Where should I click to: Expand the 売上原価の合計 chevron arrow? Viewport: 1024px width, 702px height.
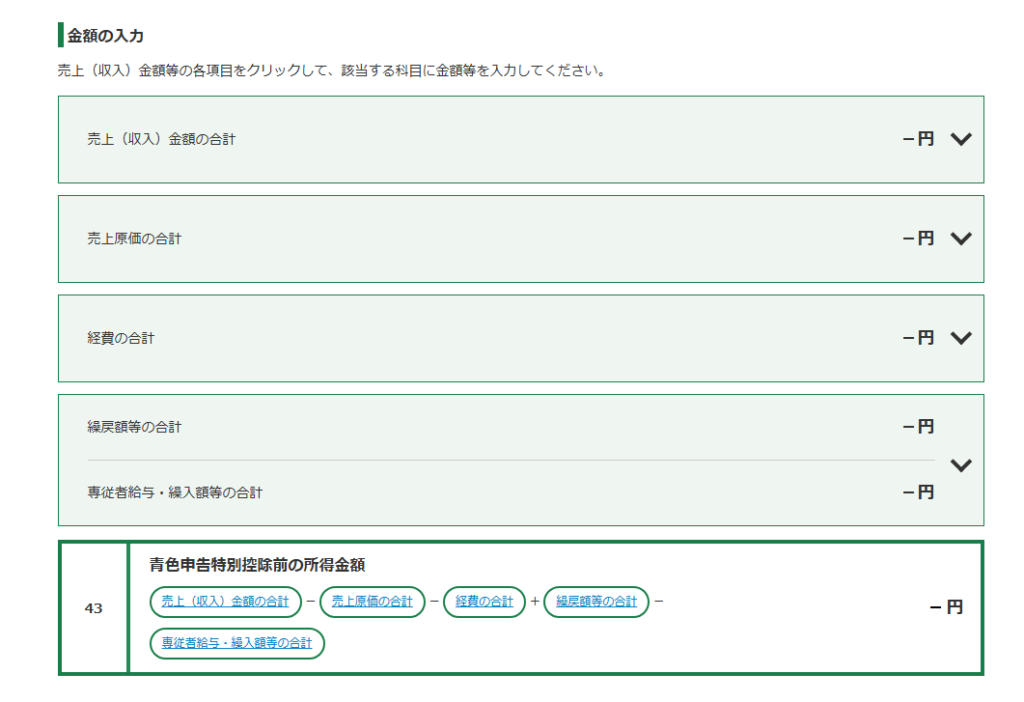960,238
